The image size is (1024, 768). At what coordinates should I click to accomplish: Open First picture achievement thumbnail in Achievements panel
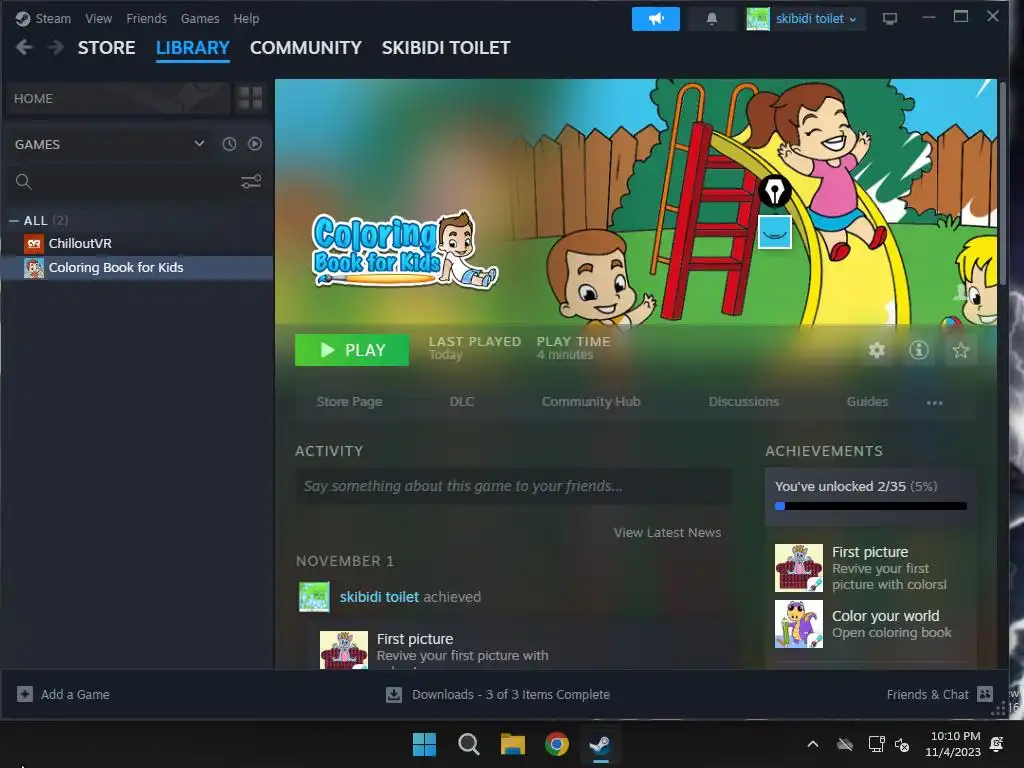coord(799,568)
